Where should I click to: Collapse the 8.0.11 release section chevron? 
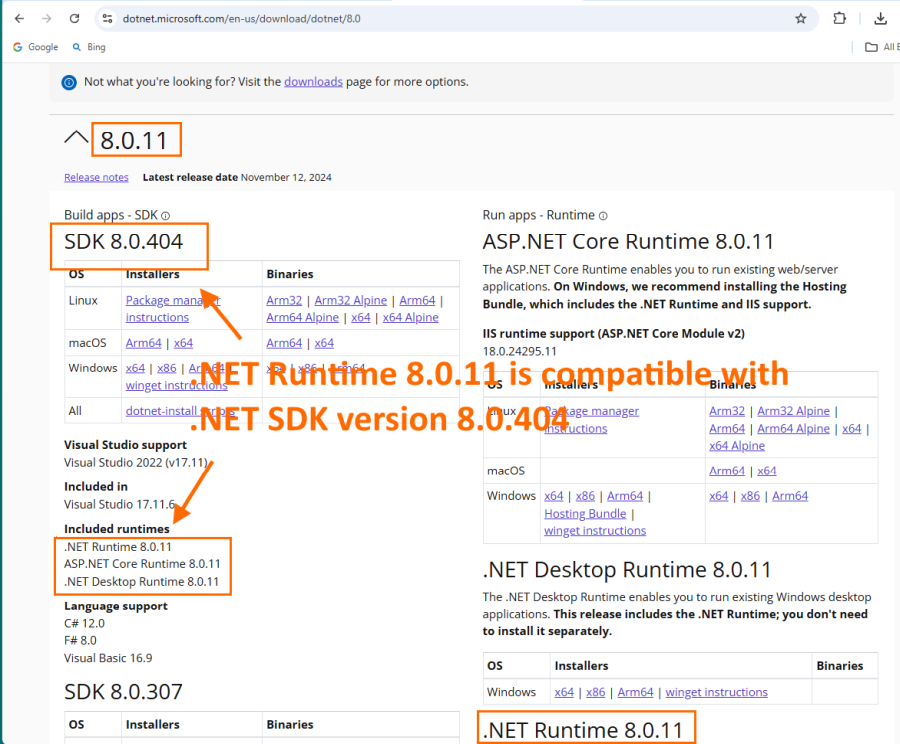76,139
